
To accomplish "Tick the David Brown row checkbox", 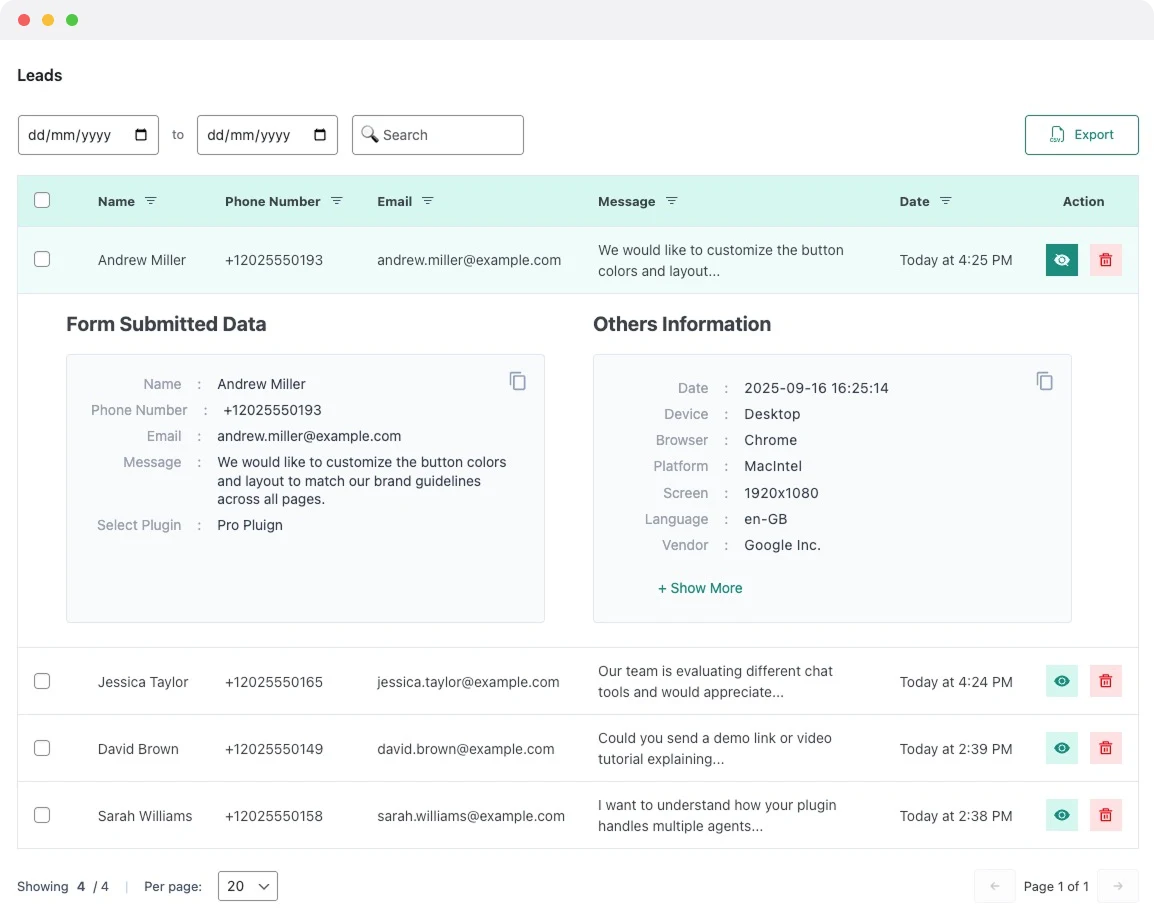I will 42,748.
